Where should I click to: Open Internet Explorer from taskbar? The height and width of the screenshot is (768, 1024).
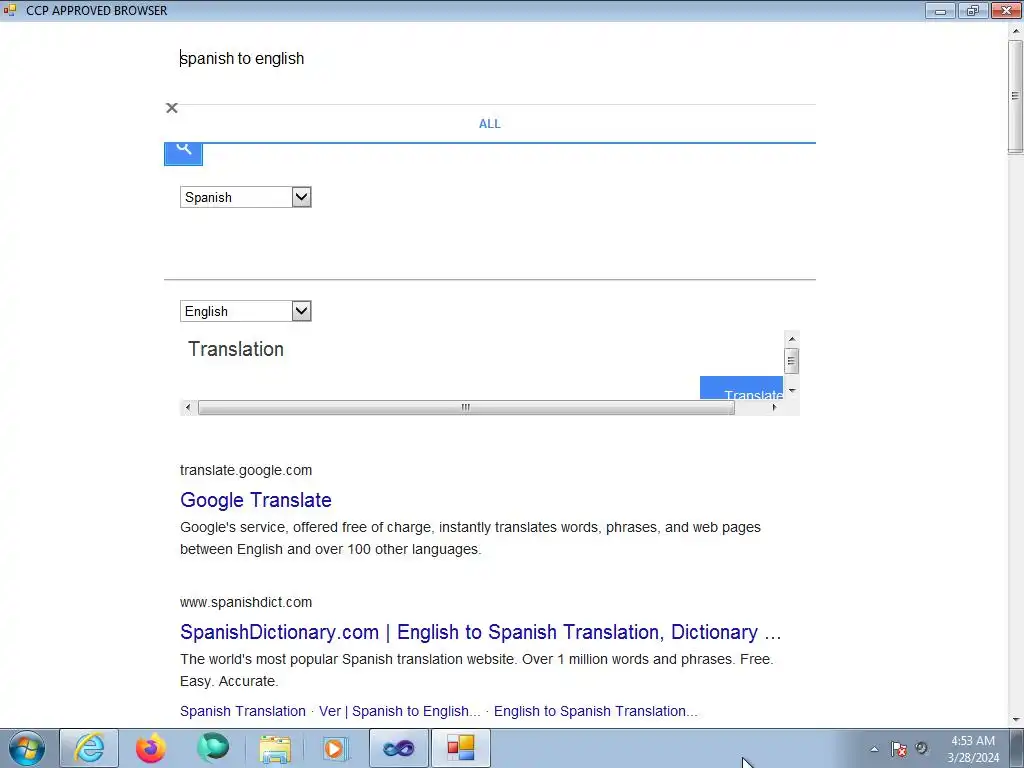pyautogui.click(x=89, y=748)
